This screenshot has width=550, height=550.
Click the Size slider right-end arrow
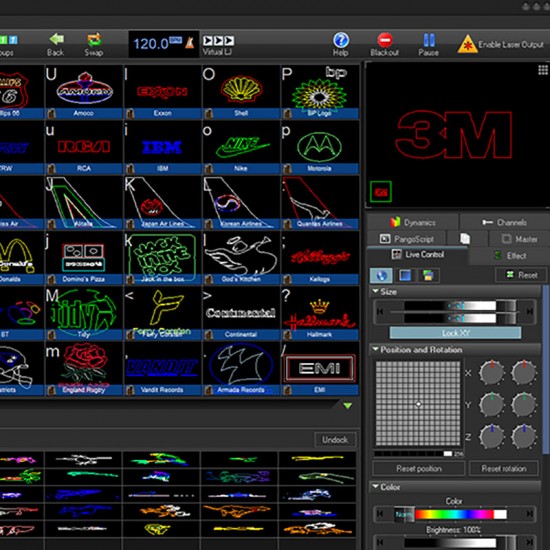tap(529, 311)
